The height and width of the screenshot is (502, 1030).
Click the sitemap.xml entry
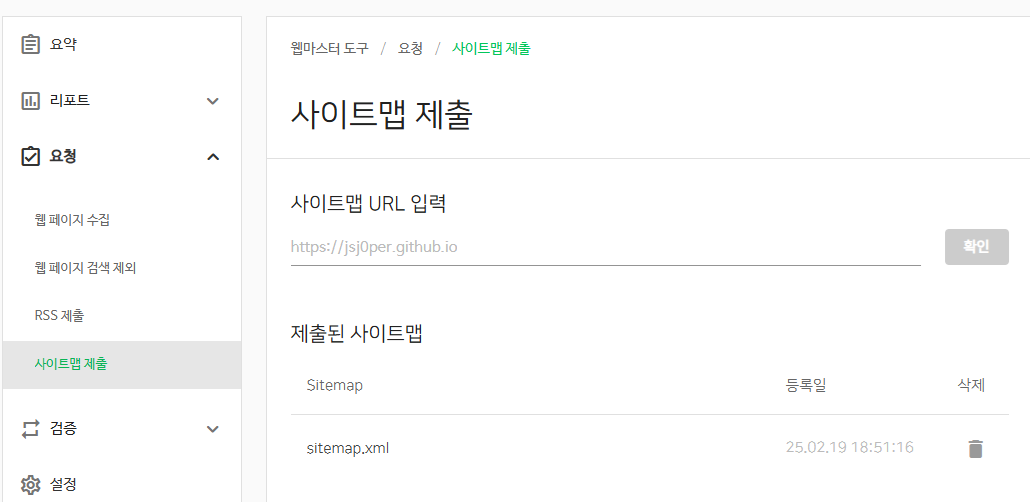[x=348, y=448]
